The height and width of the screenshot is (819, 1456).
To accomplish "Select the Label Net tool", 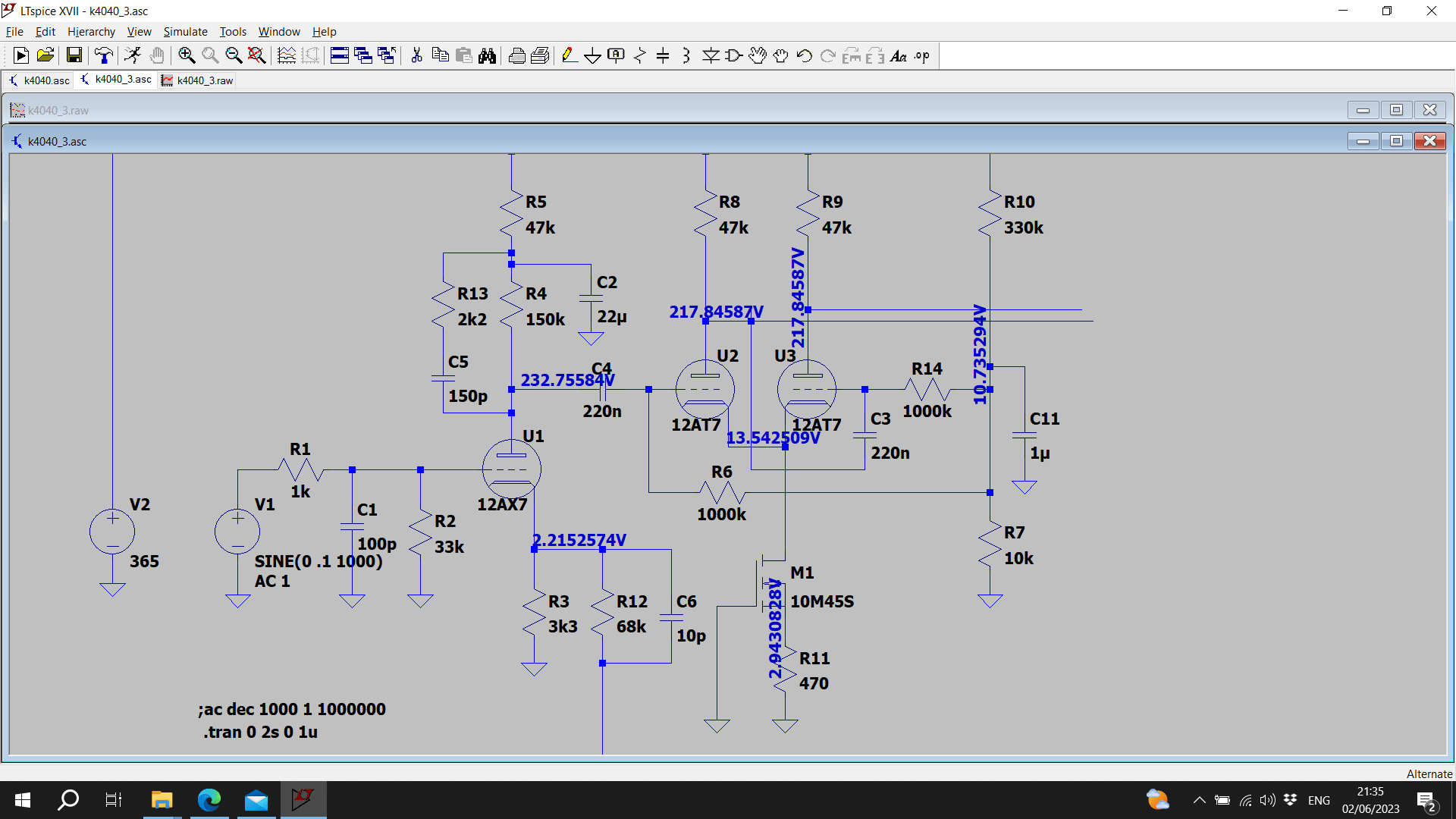I will 617,55.
